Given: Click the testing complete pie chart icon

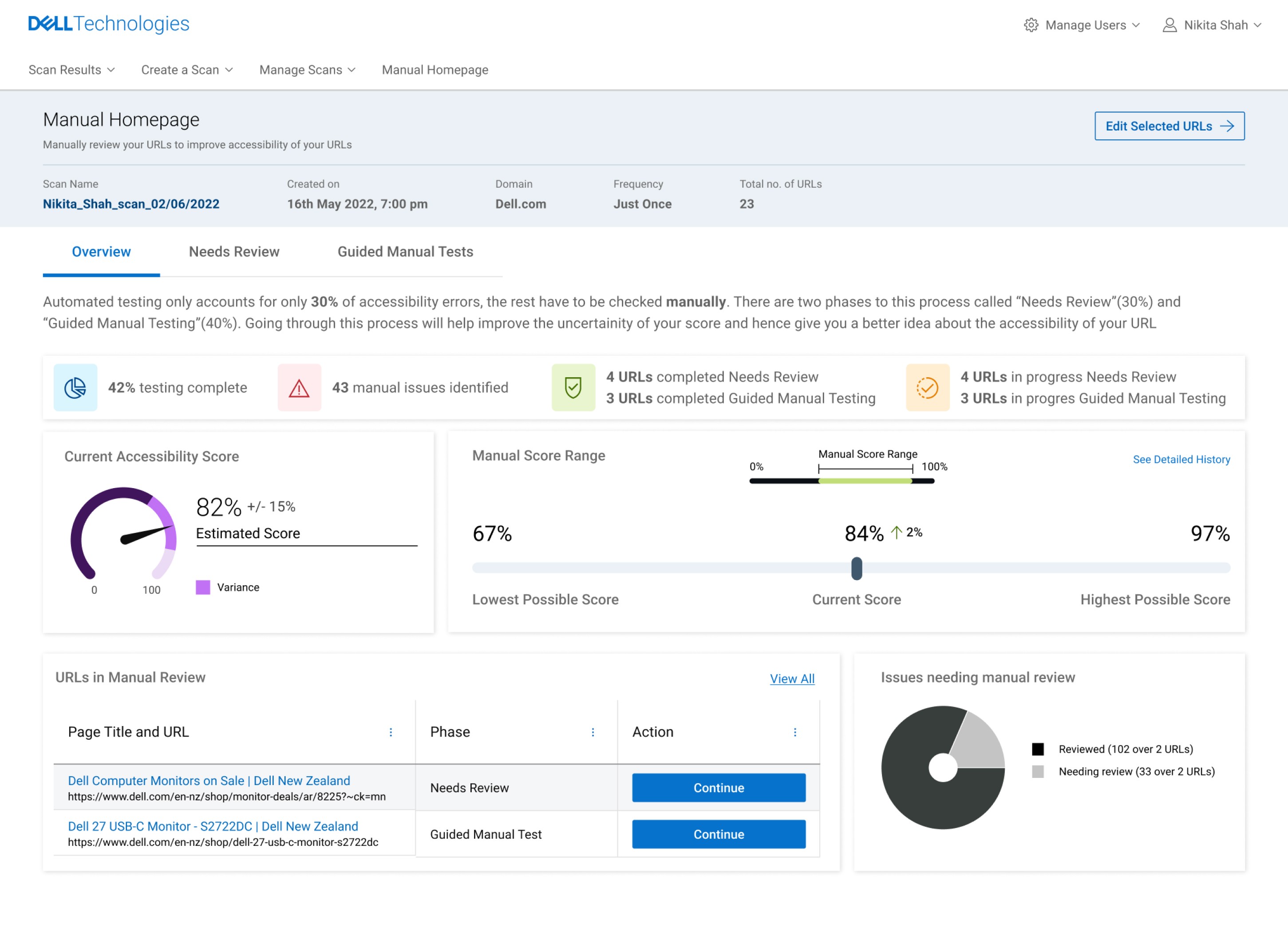Looking at the screenshot, I should point(75,388).
